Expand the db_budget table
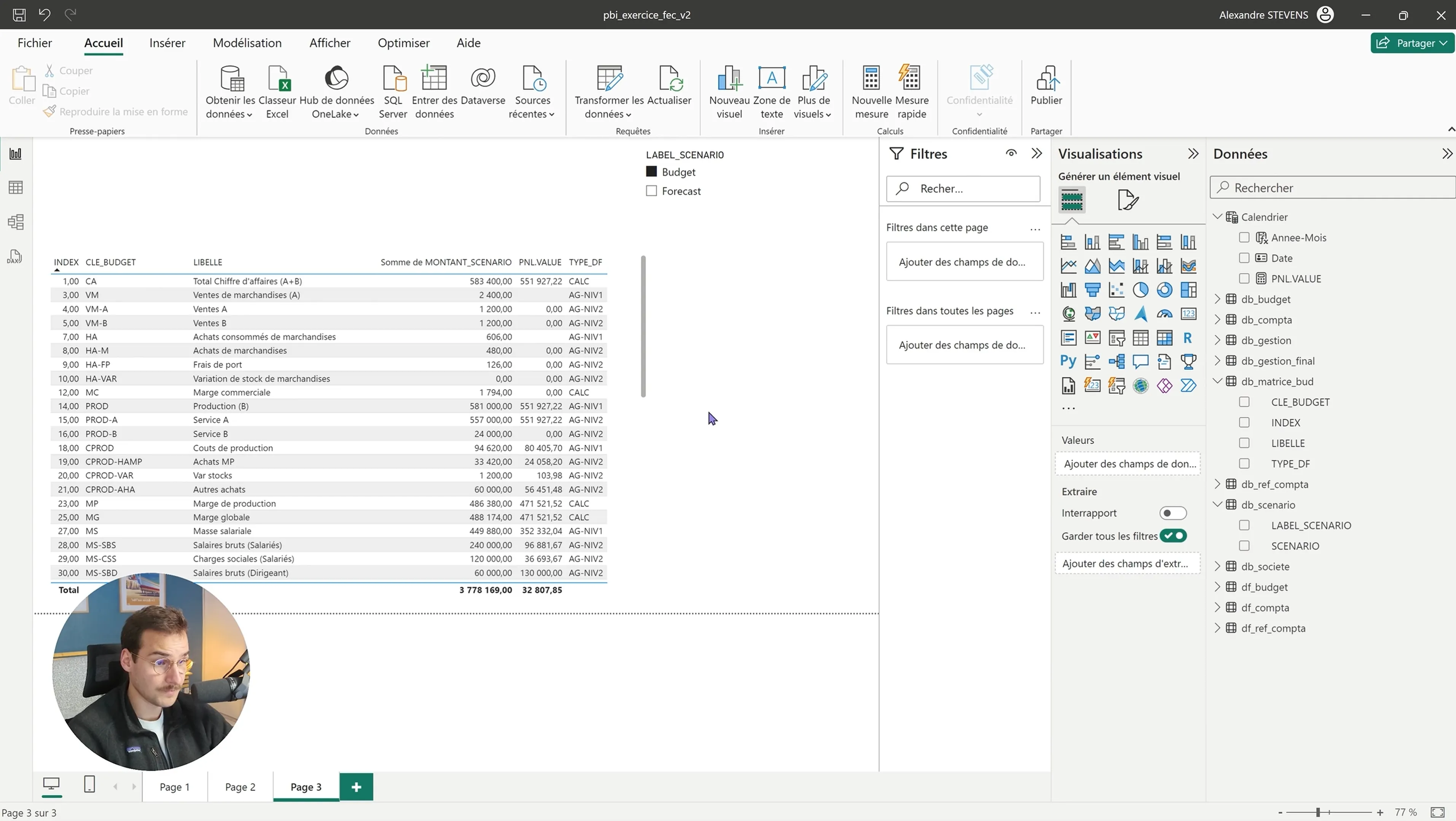The image size is (1456, 821). click(1217, 299)
